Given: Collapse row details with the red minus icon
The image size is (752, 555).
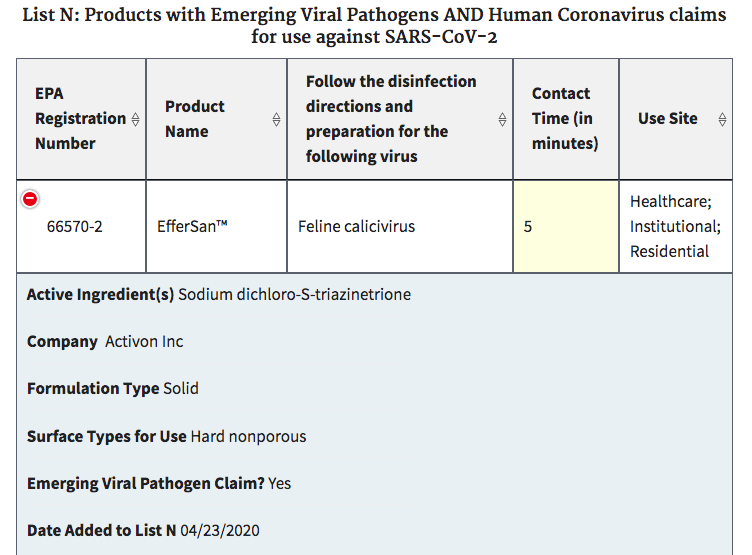Looking at the screenshot, I should (30, 199).
